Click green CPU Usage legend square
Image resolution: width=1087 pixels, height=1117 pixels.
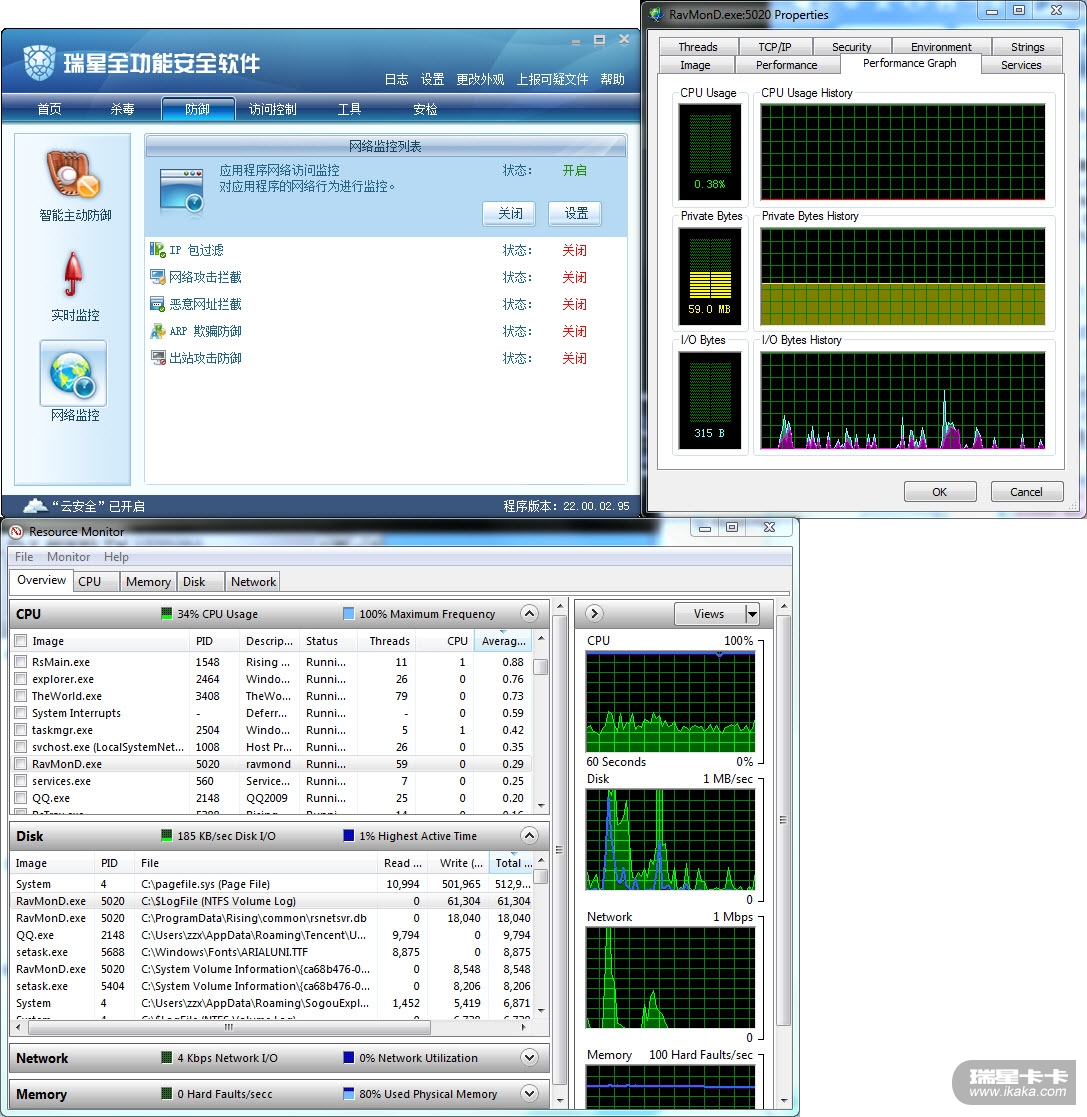click(x=167, y=613)
